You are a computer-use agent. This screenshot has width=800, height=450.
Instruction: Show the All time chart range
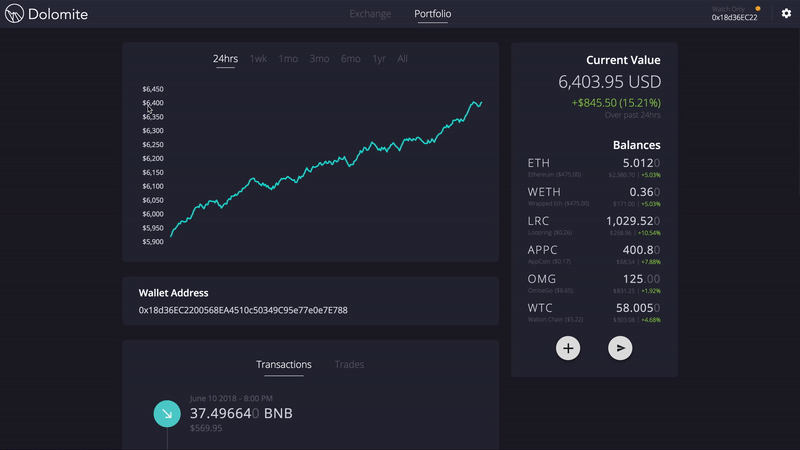(x=403, y=59)
